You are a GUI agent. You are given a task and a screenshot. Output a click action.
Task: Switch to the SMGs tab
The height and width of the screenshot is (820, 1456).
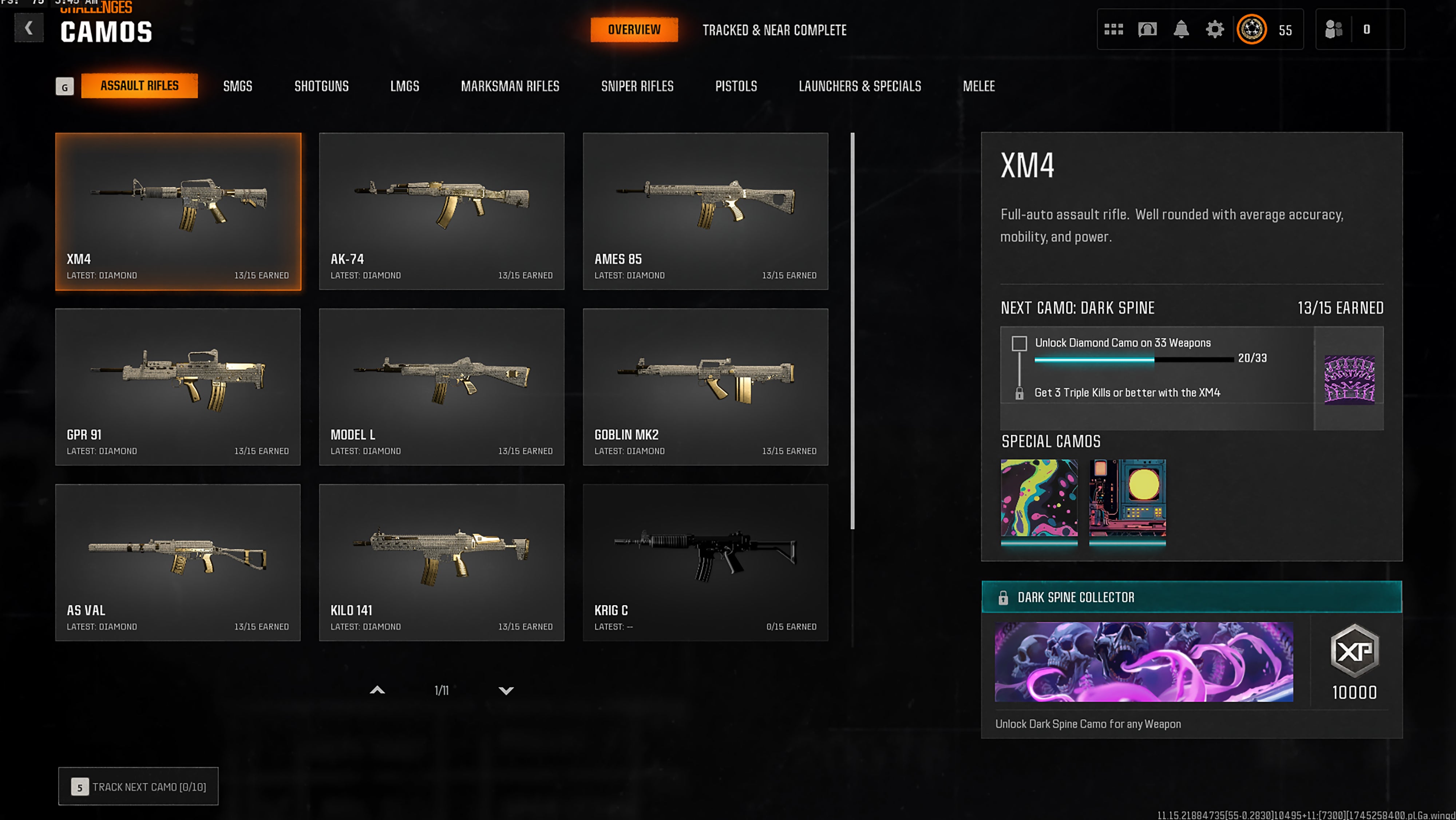237,86
